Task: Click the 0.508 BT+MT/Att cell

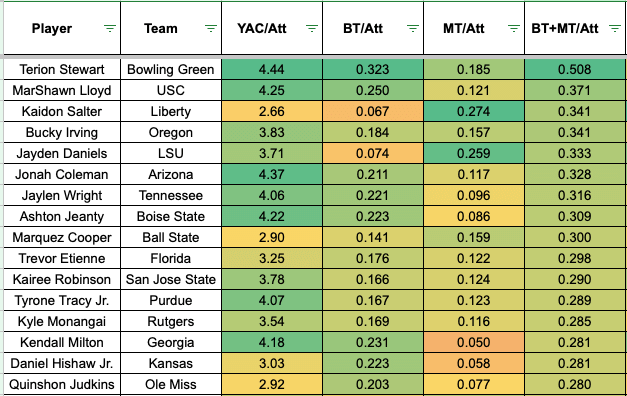Action: (575, 69)
